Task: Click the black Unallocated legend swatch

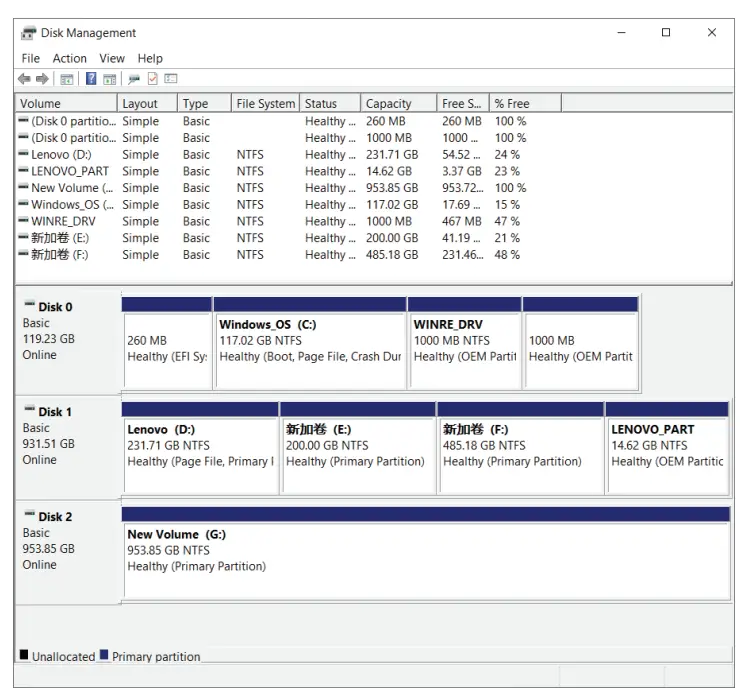Action: [x=24, y=656]
